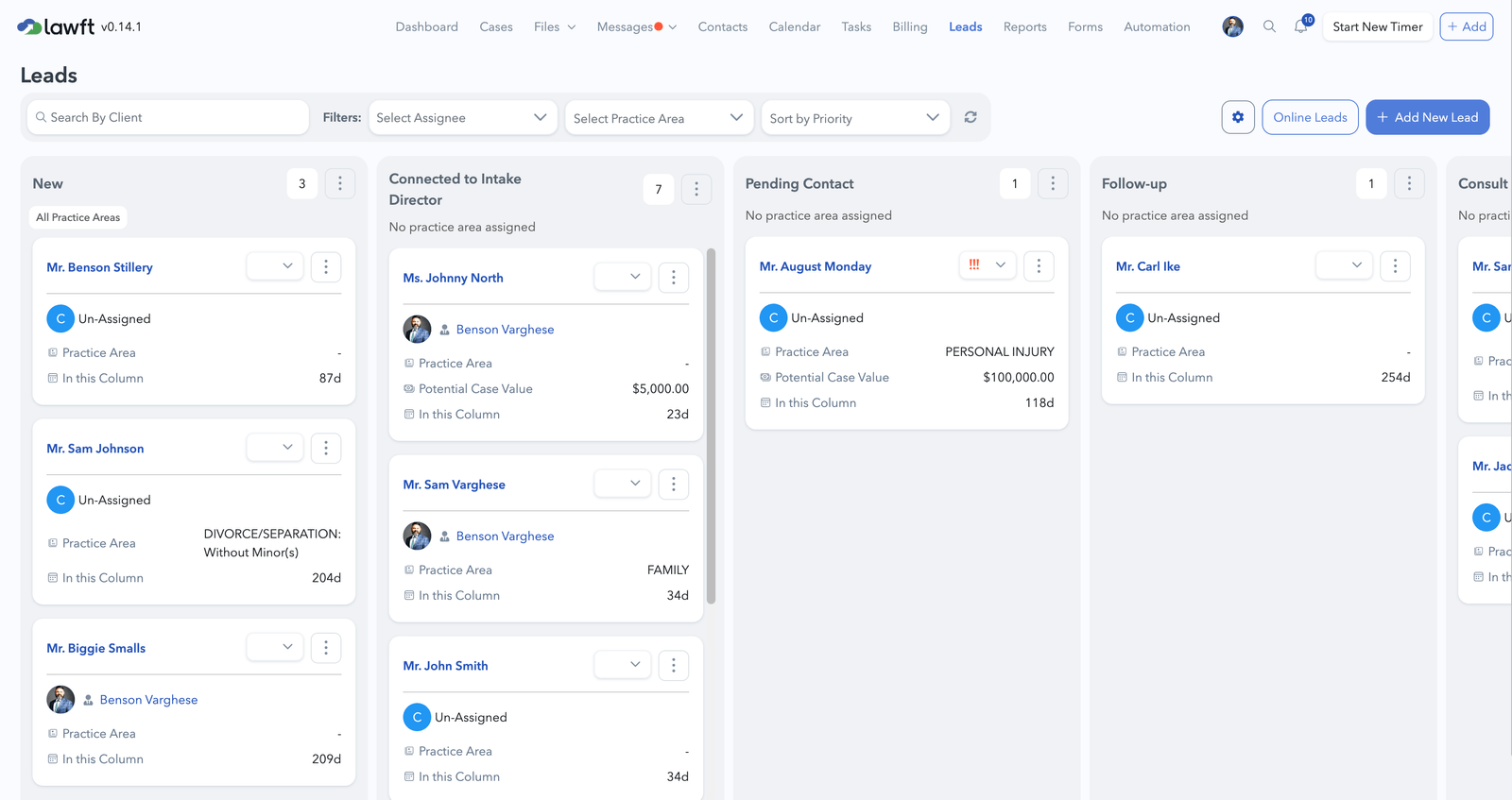Image resolution: width=1512 pixels, height=800 pixels.
Task: Click into Search By Client field
Action: tap(168, 117)
